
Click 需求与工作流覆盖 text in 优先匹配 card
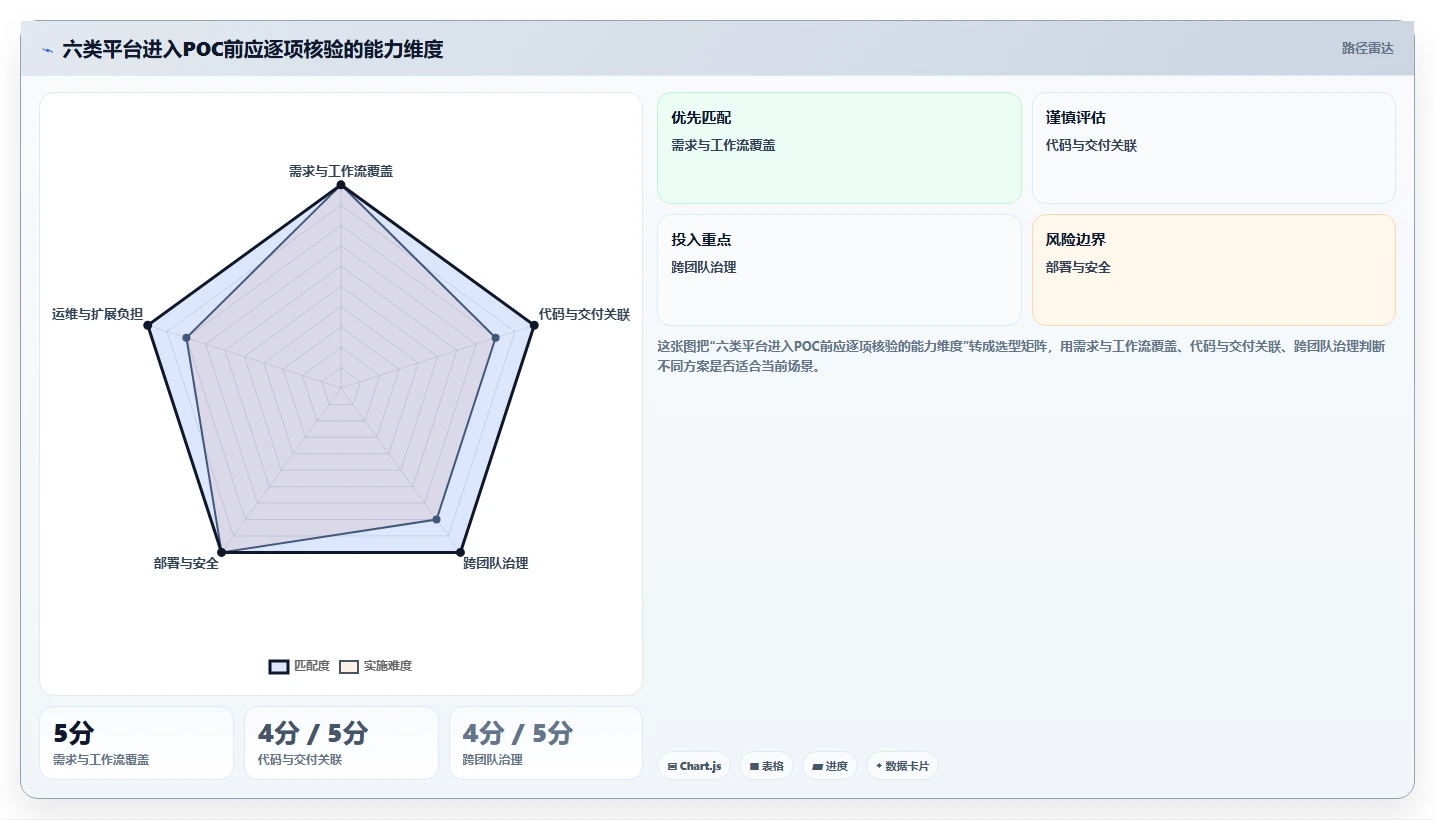pos(723,145)
